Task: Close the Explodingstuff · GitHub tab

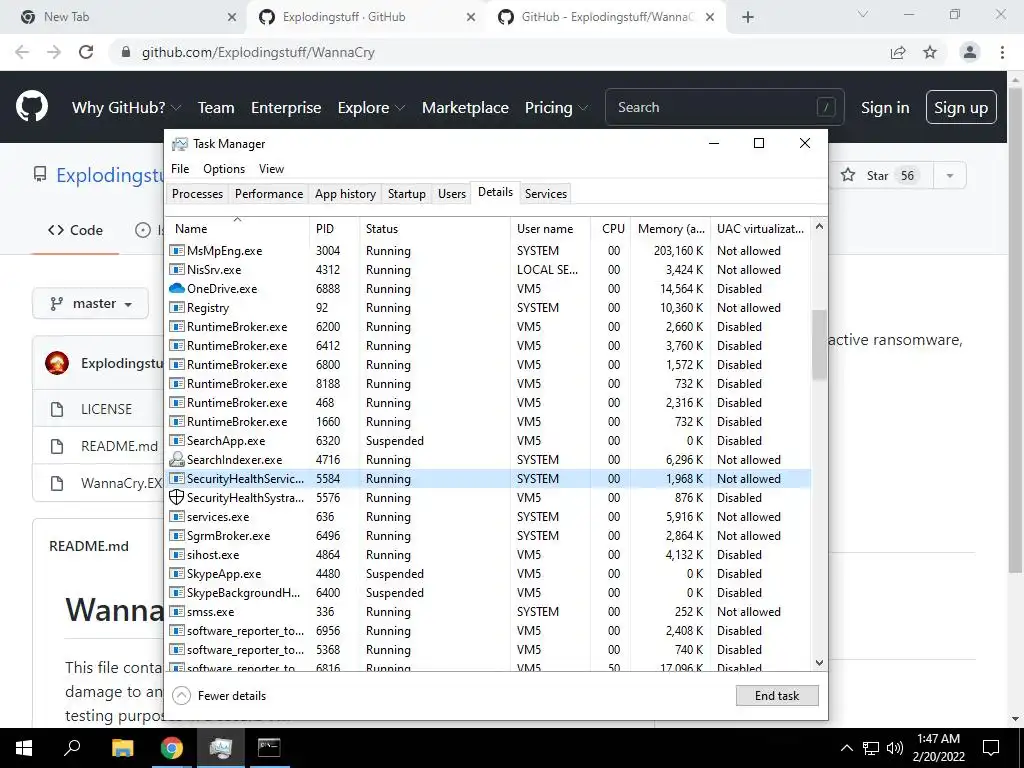Action: pyautogui.click(x=471, y=18)
